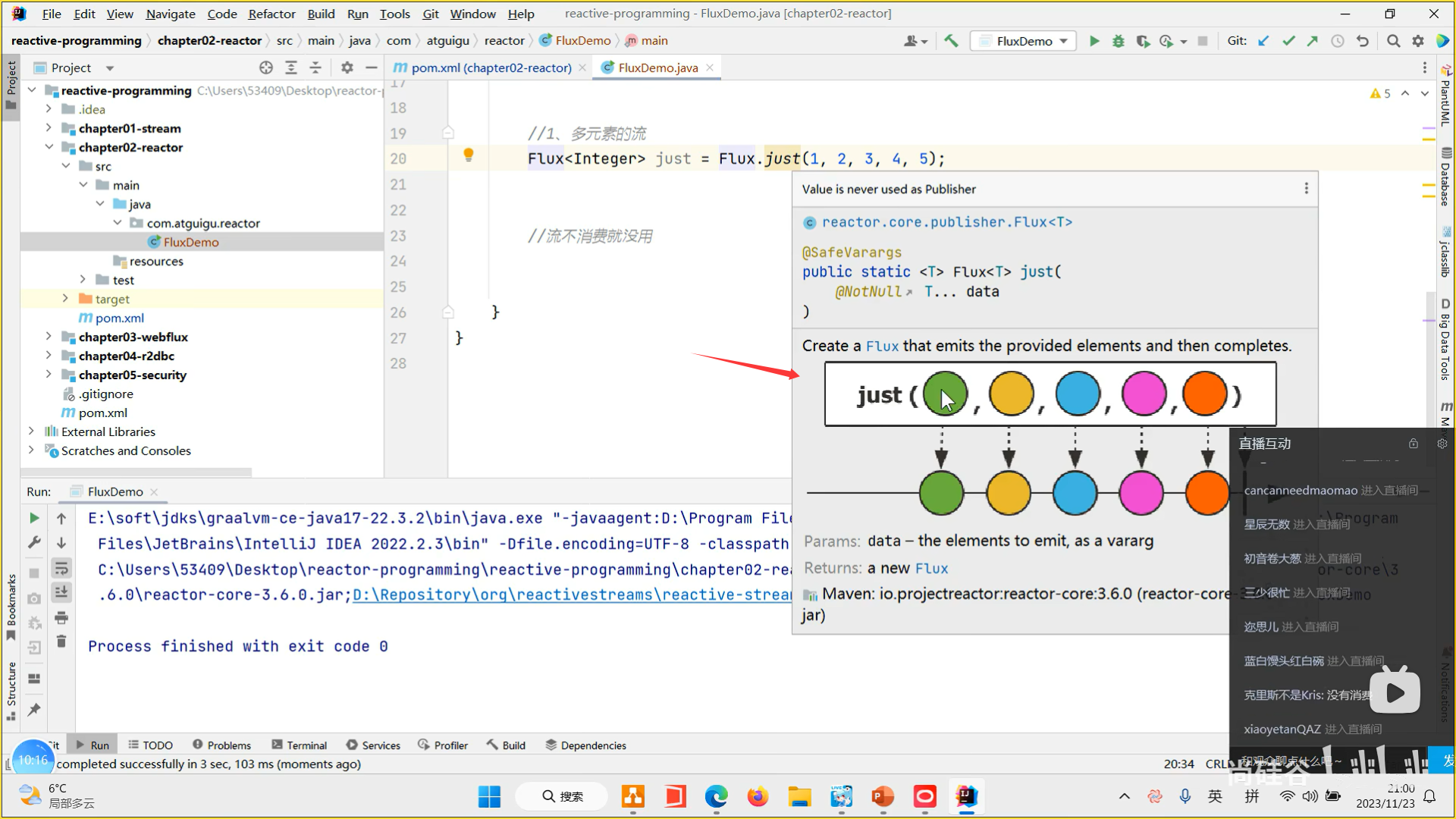
Task: Toggle scroll to end in console
Action: click(x=61, y=592)
